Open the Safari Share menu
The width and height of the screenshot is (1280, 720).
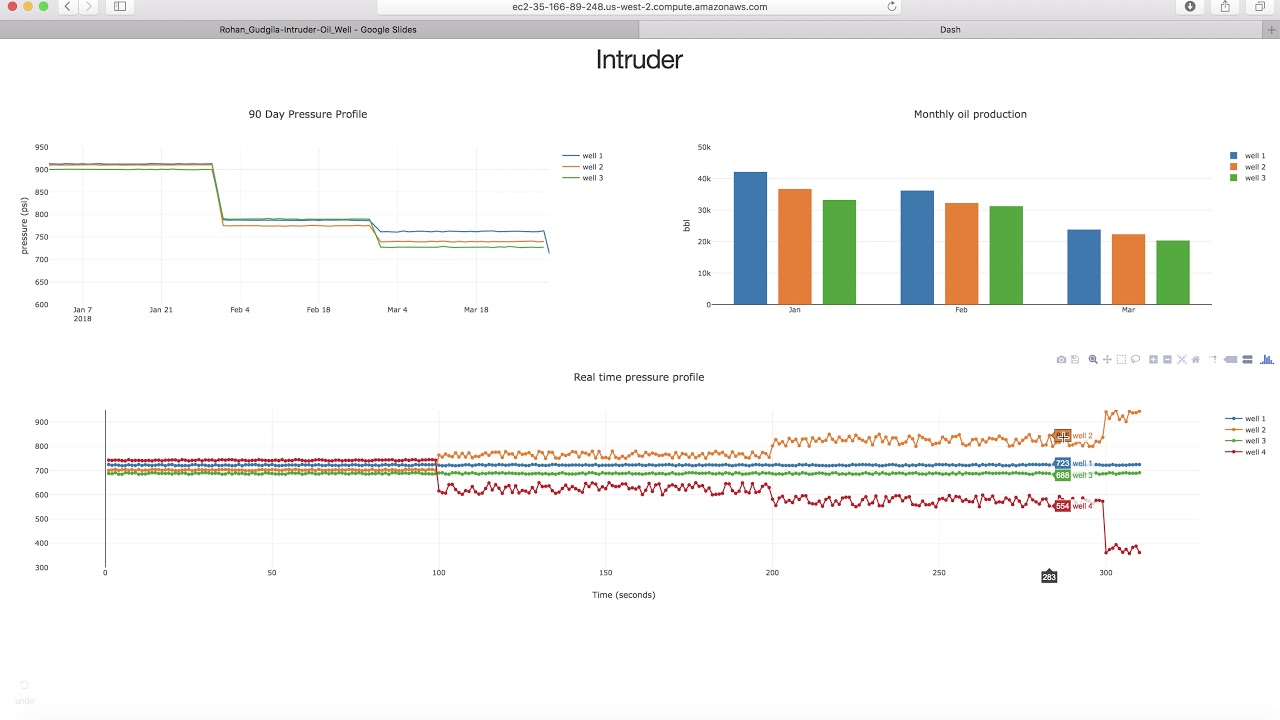(1225, 7)
